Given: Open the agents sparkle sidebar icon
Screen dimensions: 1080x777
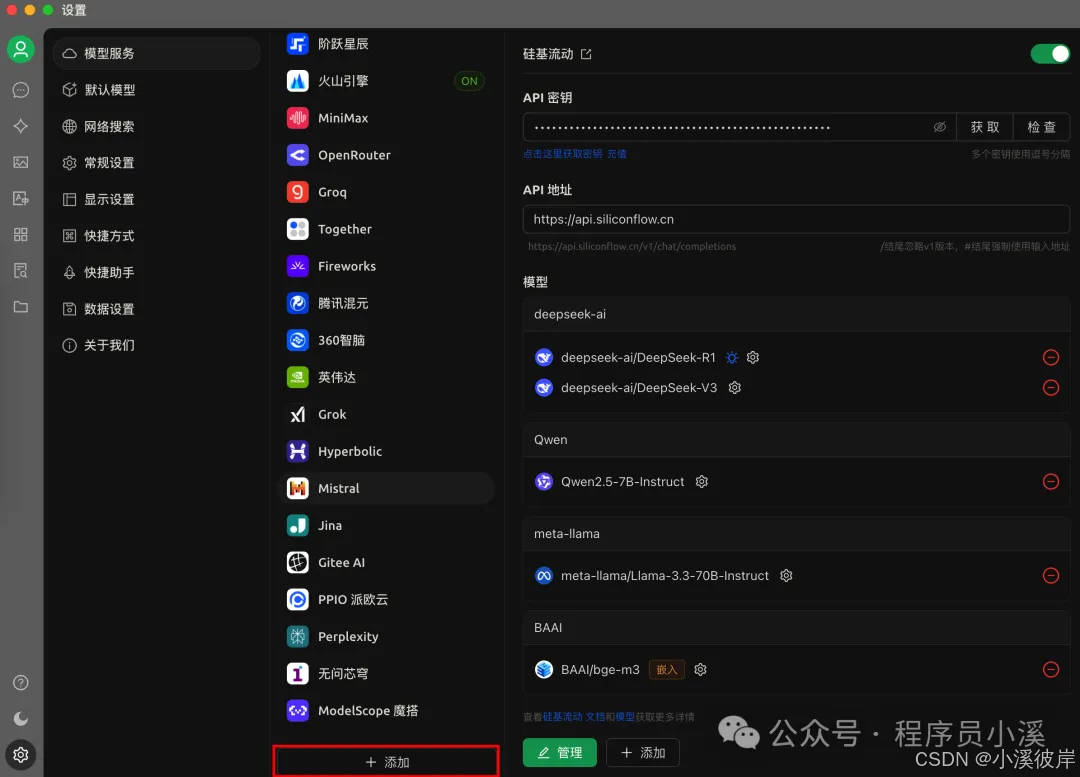Looking at the screenshot, I should click(21, 126).
